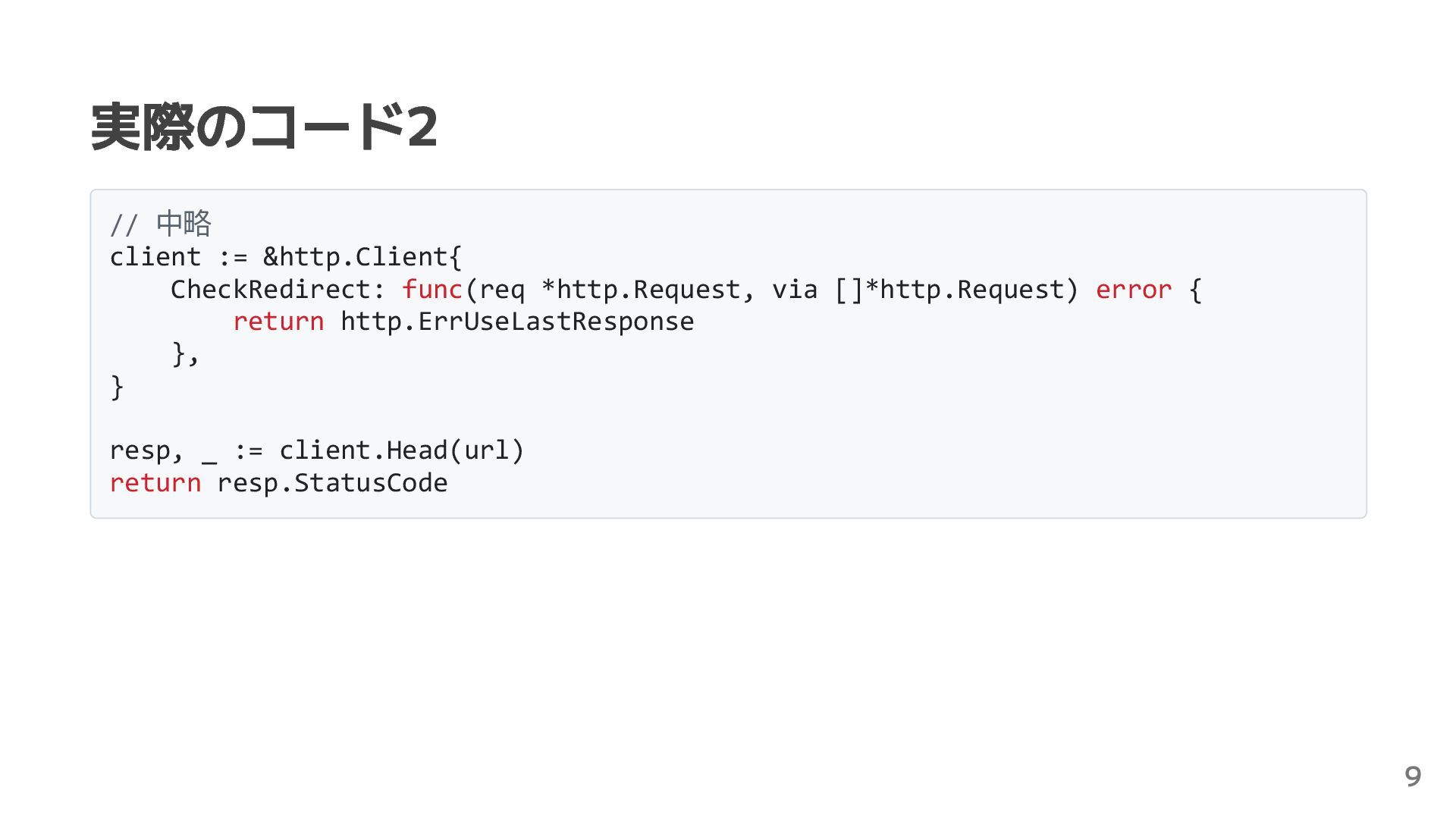Click the indented return keyword
Screen dimensions: 1456x819
coord(278,322)
